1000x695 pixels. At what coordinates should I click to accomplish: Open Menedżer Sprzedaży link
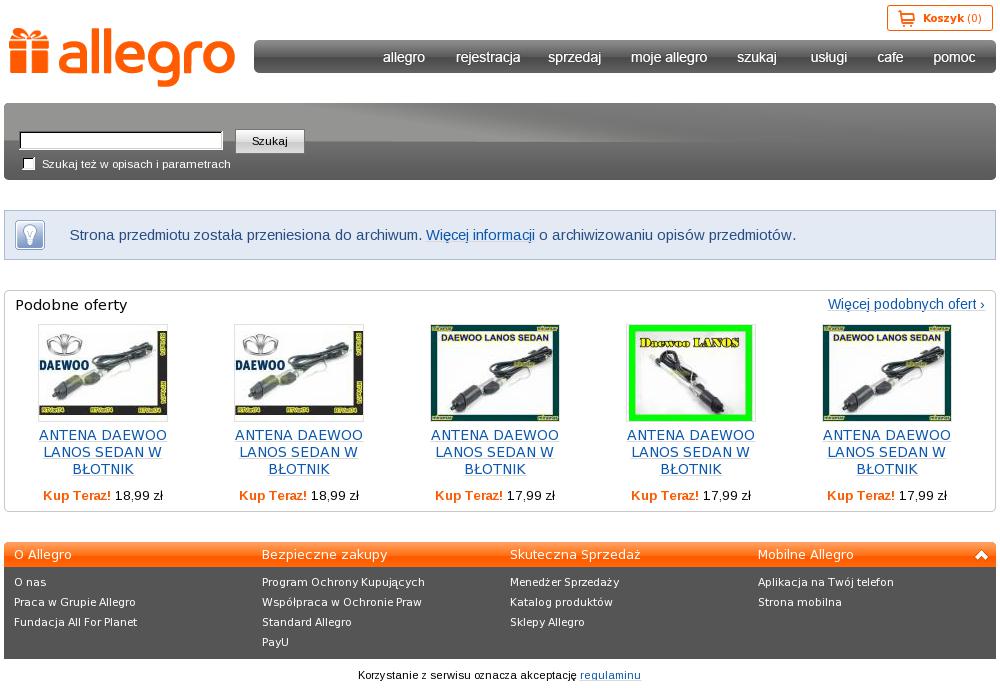[564, 582]
